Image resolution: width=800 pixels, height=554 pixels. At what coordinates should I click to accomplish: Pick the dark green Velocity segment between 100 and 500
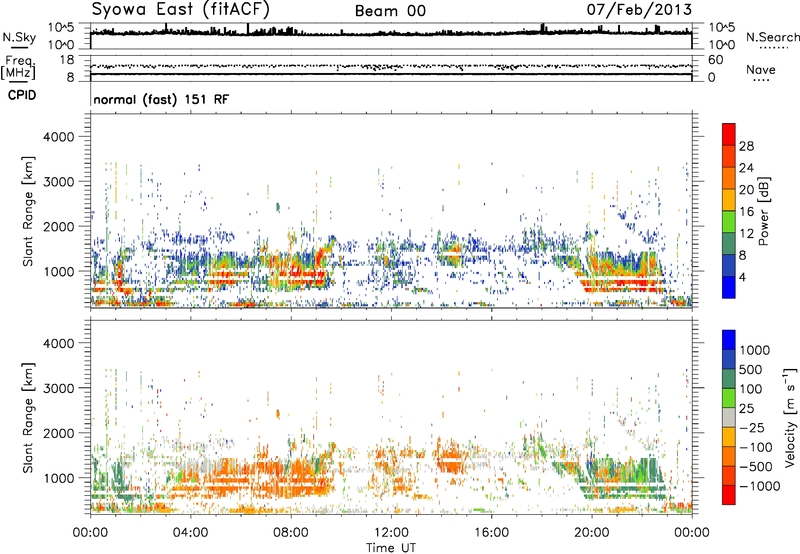click(x=729, y=379)
